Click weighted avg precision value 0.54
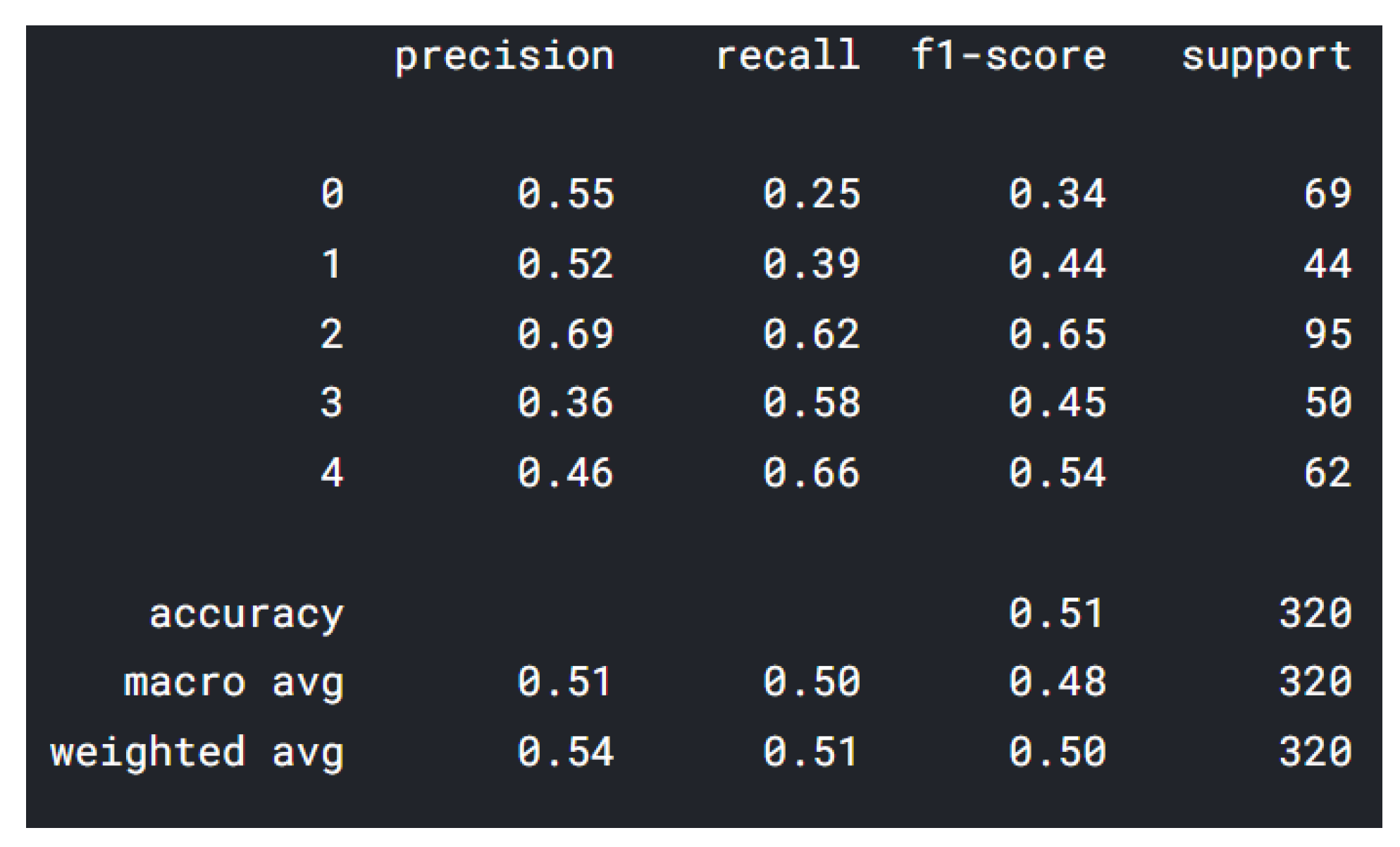Screen dimensions: 1400x847 pyautogui.click(x=566, y=751)
